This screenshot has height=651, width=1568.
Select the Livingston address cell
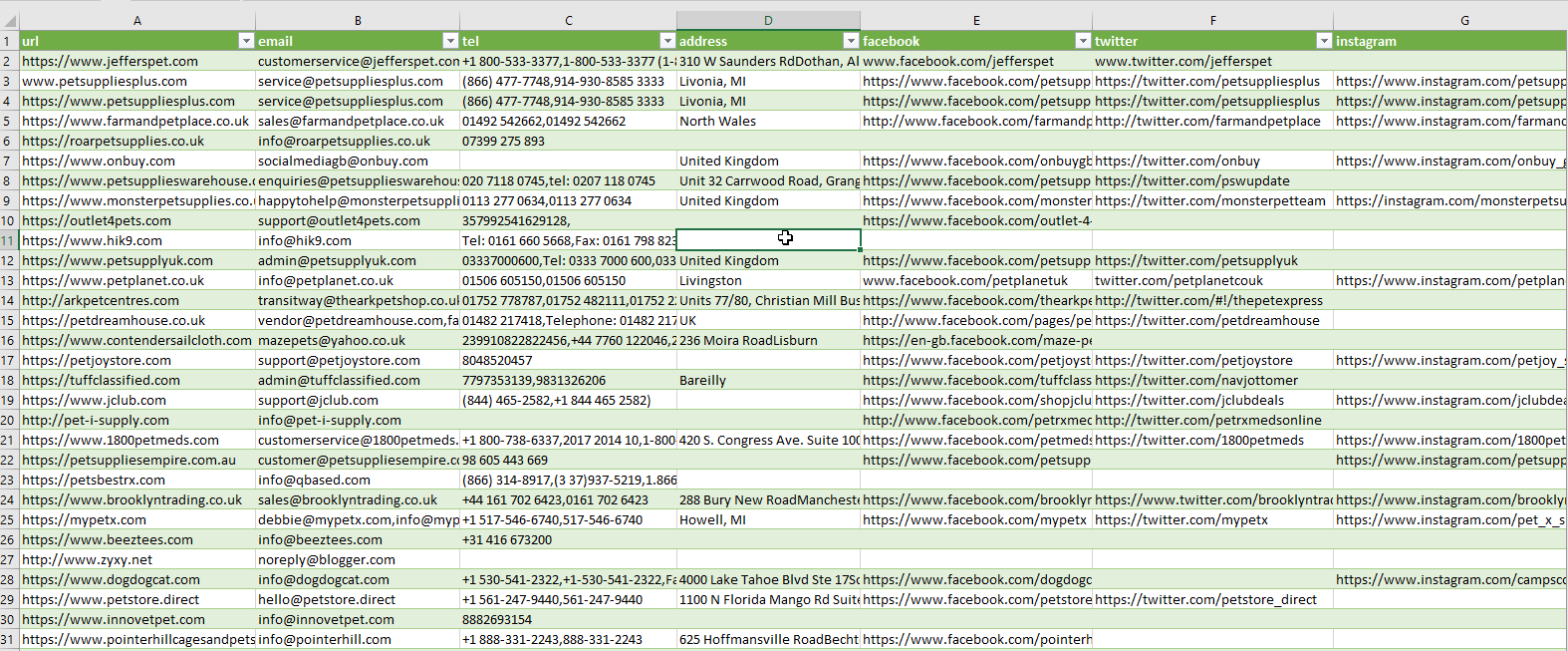pyautogui.click(x=768, y=280)
